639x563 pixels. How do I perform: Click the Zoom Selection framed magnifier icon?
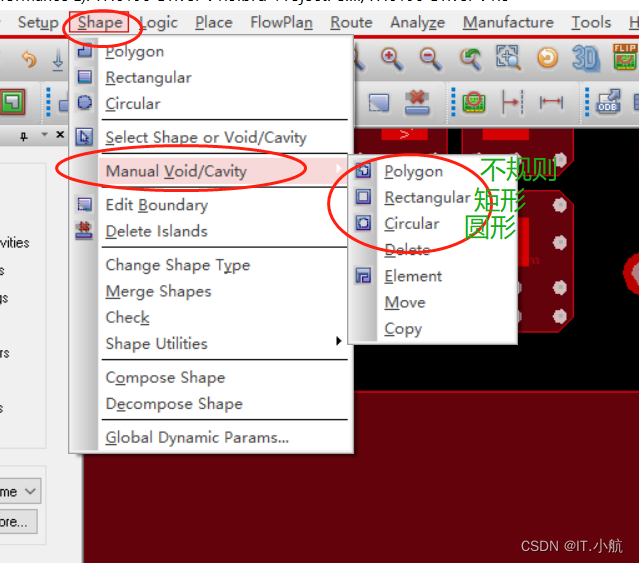(508, 57)
